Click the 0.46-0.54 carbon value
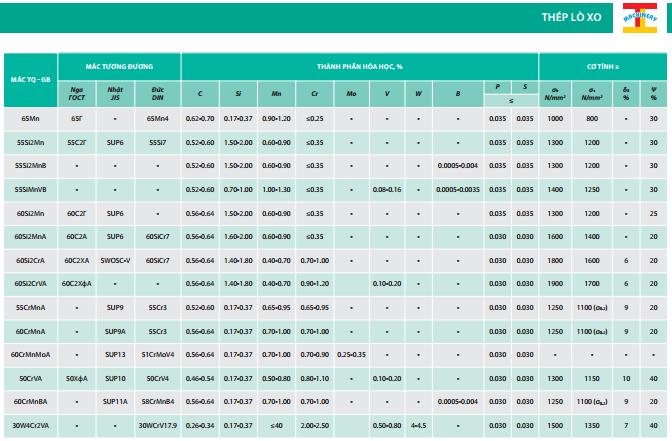Screen dimensions: 672x441 click(x=200, y=379)
